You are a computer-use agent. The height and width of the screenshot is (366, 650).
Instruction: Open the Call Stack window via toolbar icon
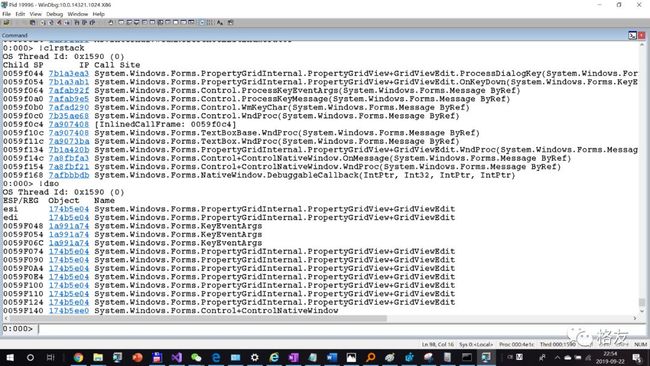click(160, 22)
